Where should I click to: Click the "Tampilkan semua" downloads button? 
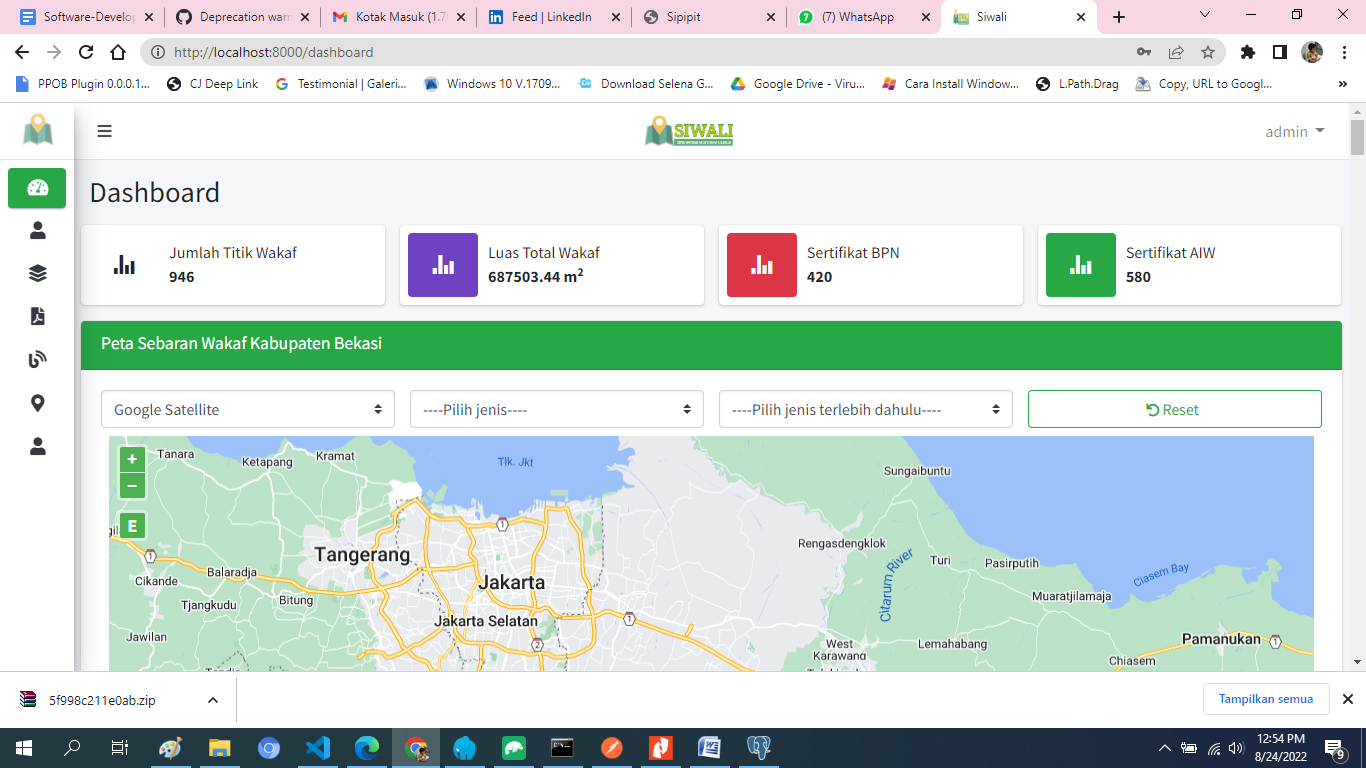1265,699
